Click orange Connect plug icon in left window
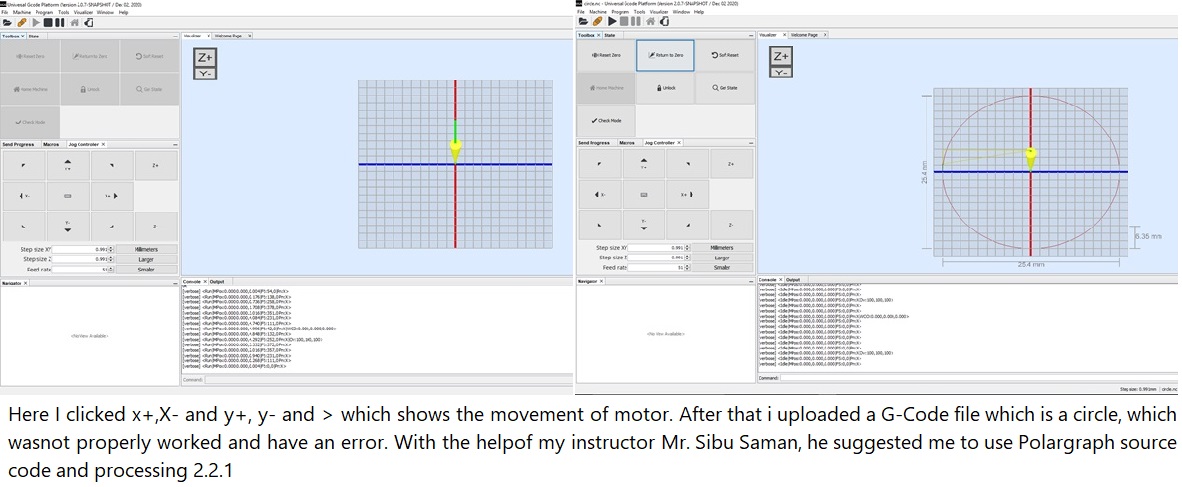The width and height of the screenshot is (1182, 487). (x=21, y=23)
